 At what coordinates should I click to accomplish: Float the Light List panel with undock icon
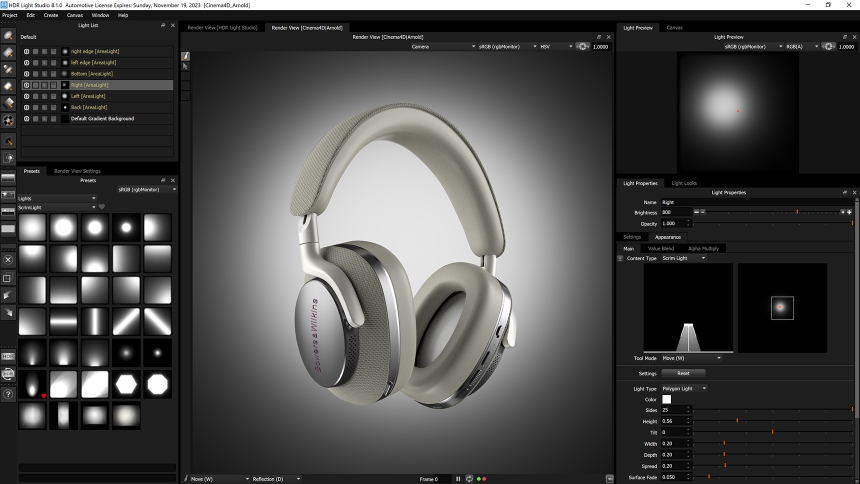coord(163,25)
